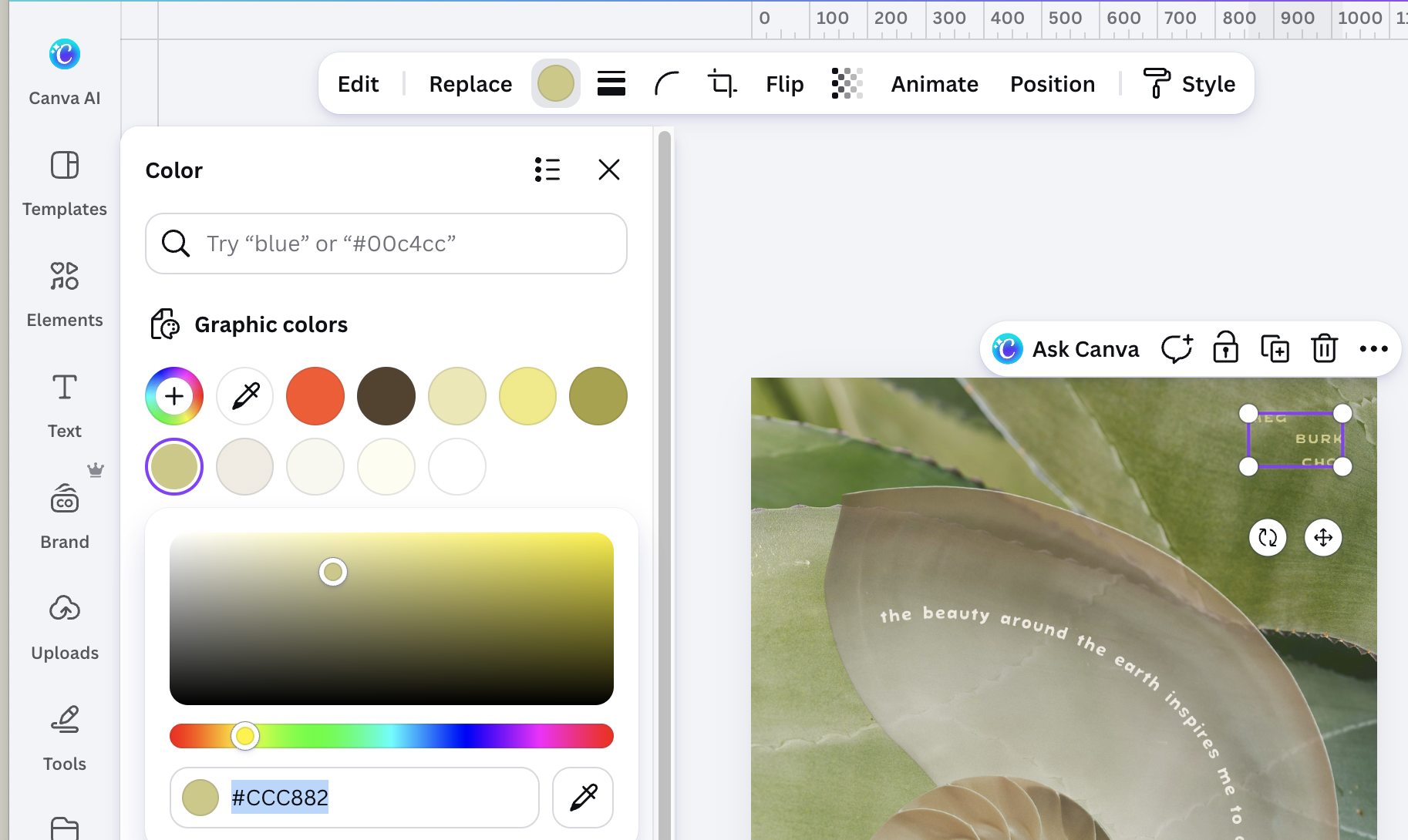Open the Elements panel

click(x=65, y=294)
